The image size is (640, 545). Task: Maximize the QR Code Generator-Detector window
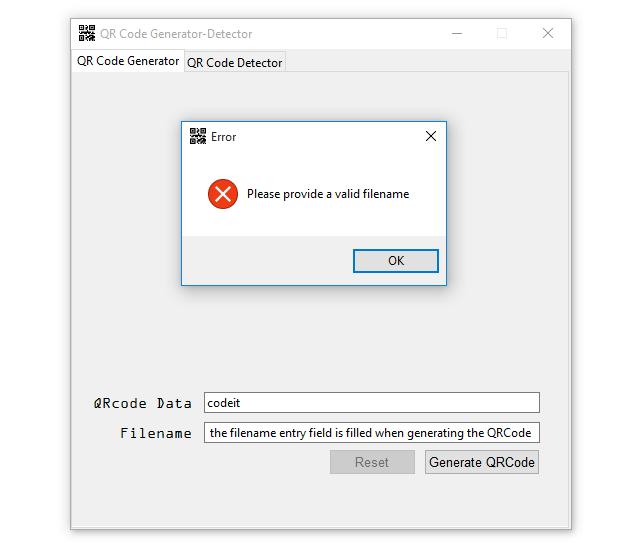tap(502, 33)
